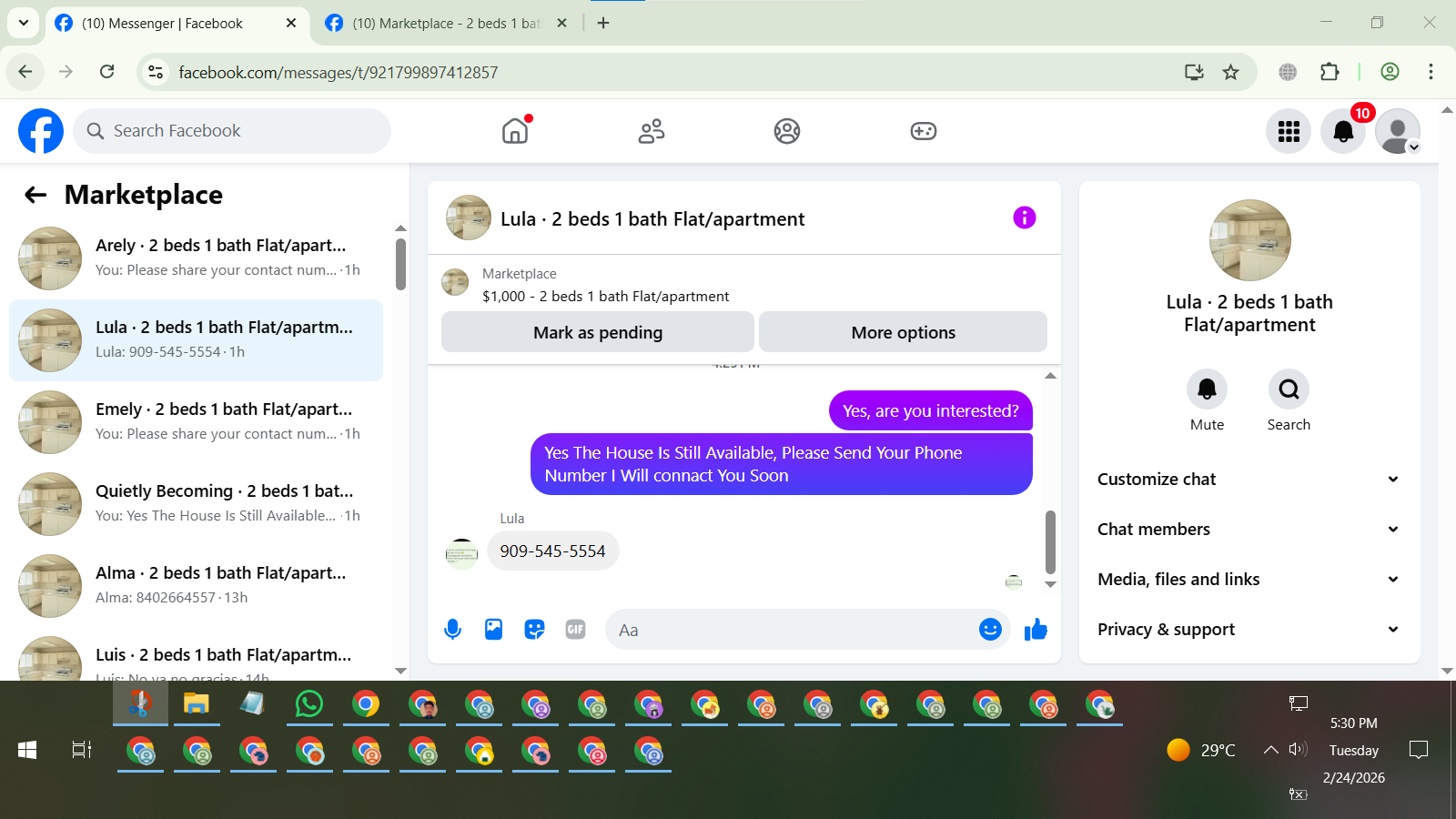Switch to the Marketplace - 2 beds tab
The image size is (1456, 819).
pos(446,24)
